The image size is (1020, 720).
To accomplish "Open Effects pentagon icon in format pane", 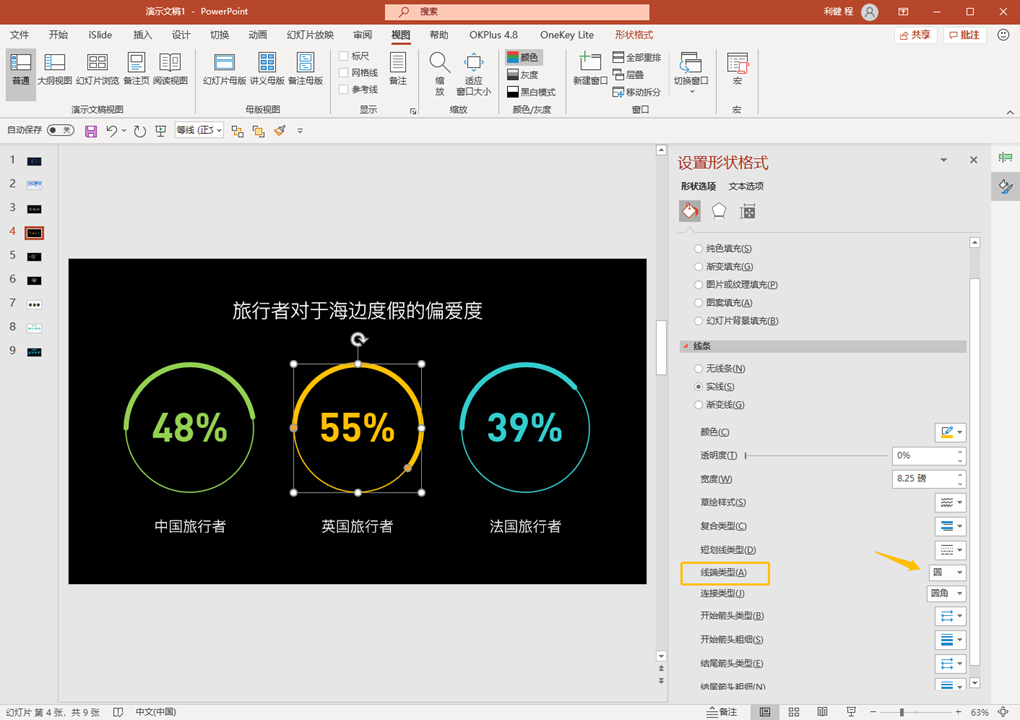I will [719, 211].
